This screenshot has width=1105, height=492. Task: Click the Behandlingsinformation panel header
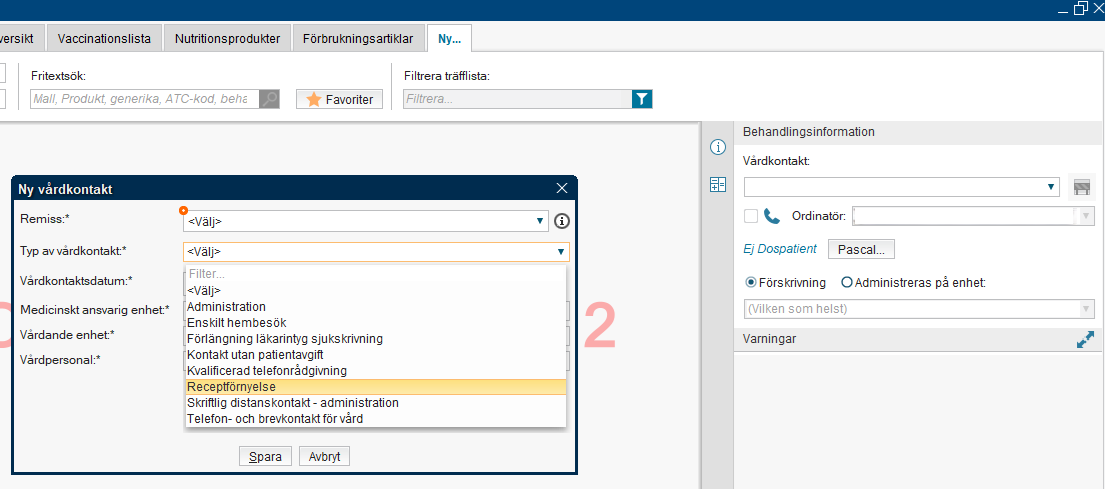click(x=919, y=132)
